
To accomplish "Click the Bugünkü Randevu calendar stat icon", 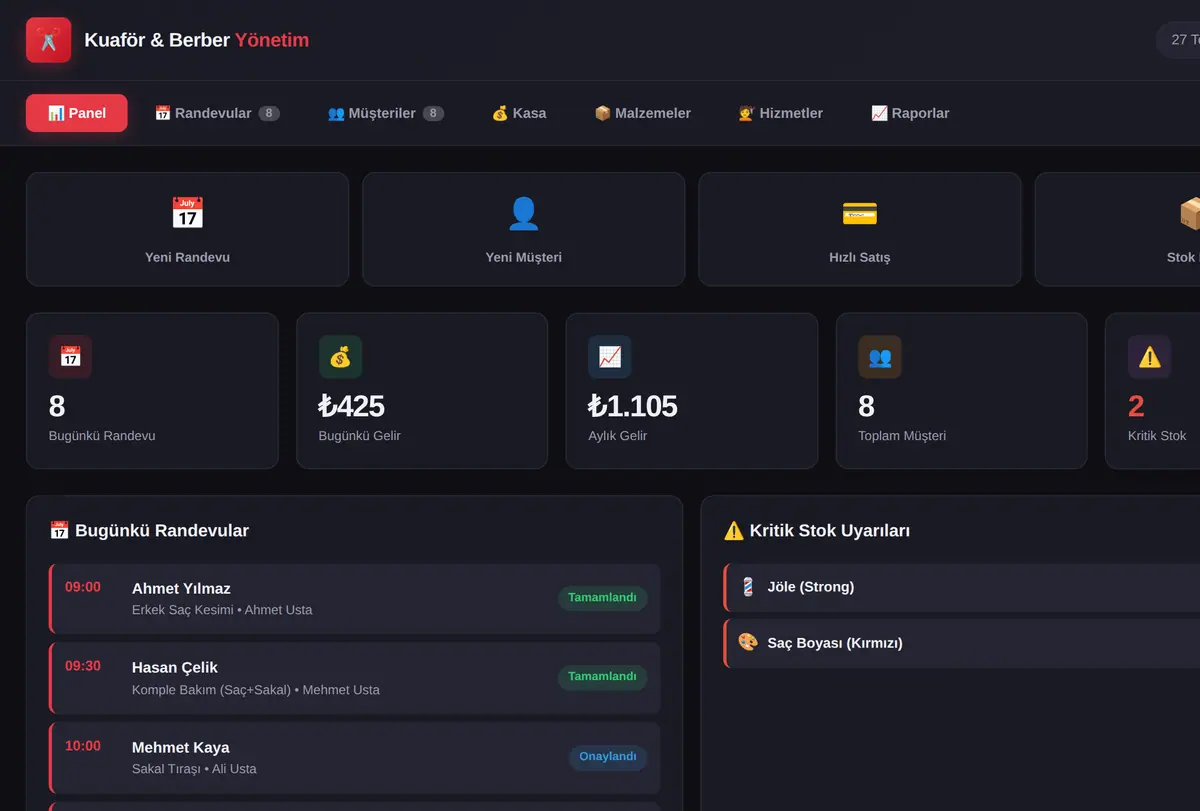I will 70,357.
